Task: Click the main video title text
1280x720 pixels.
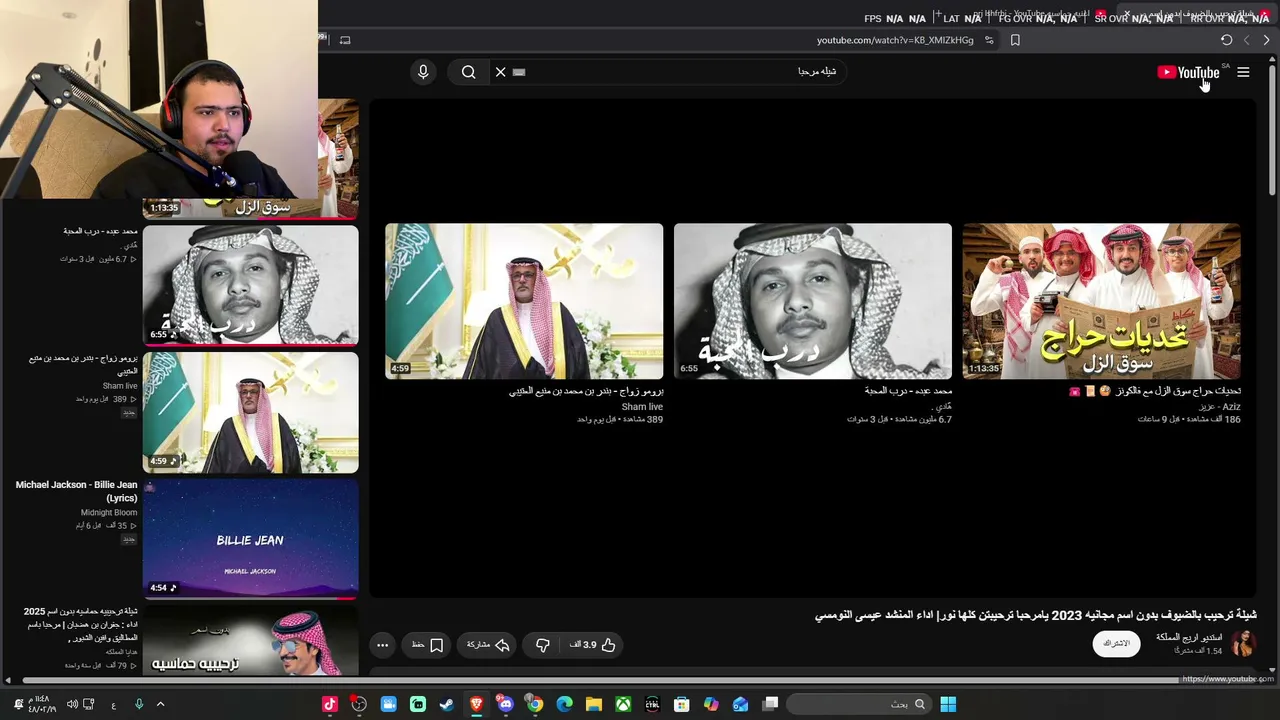Action: [1035, 615]
